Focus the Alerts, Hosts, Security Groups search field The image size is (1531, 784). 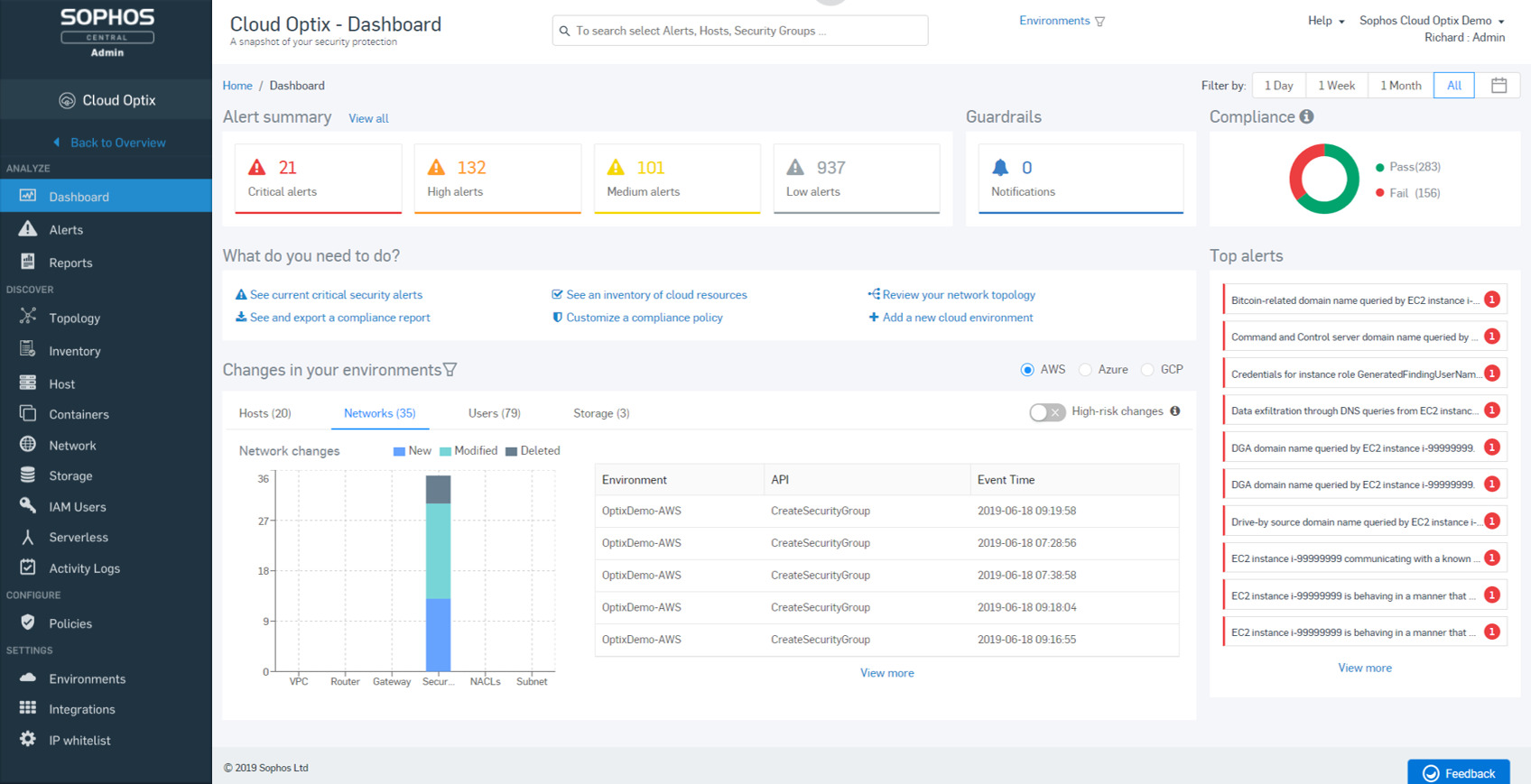739,31
